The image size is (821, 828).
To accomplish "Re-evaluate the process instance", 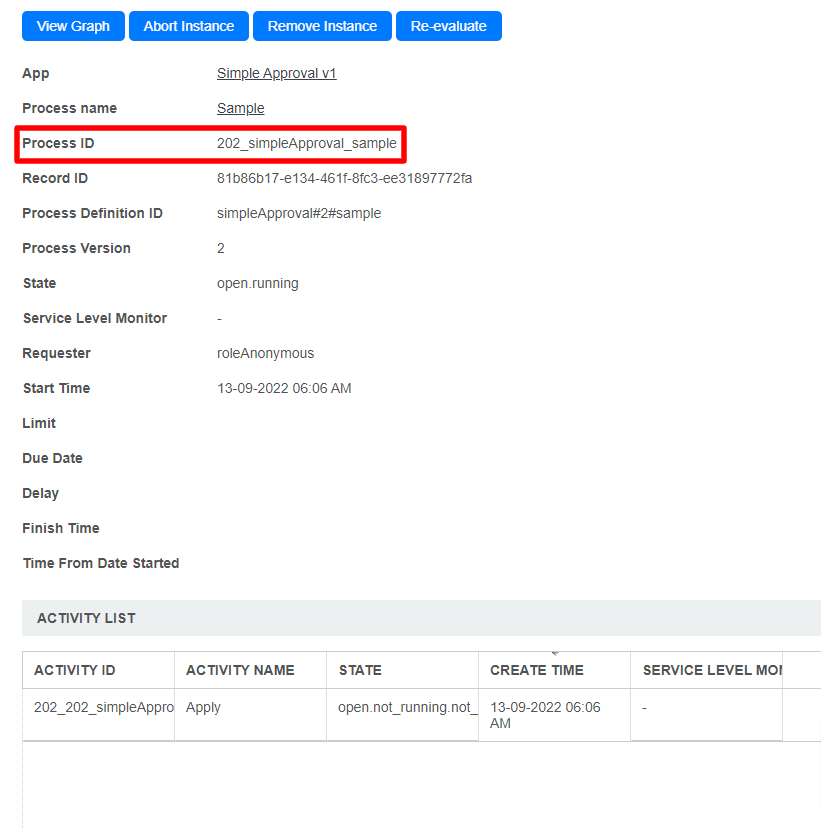I will (448, 26).
